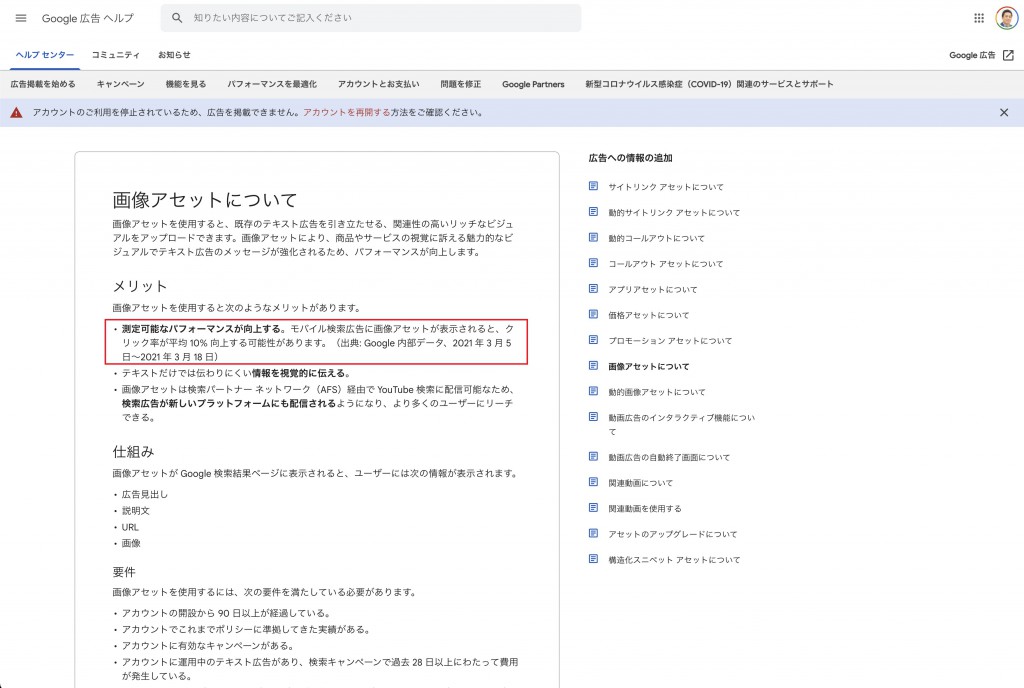
Task: Open アプリアセットについて article link
Action: click(x=653, y=289)
